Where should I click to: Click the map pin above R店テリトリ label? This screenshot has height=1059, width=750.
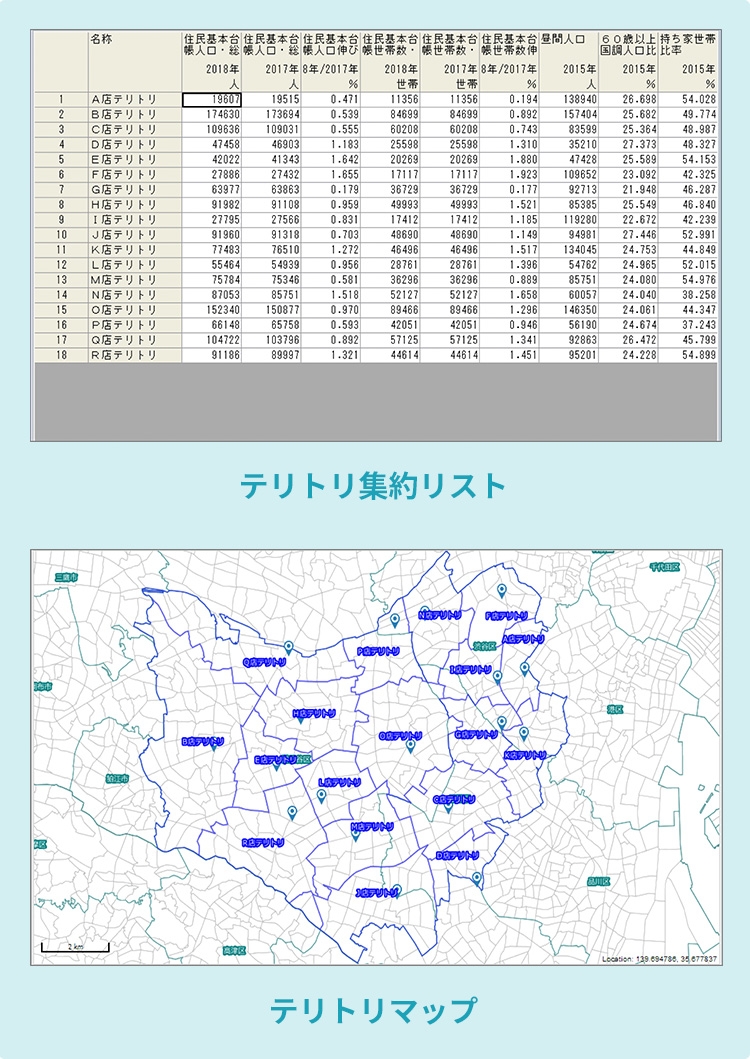coord(292,812)
